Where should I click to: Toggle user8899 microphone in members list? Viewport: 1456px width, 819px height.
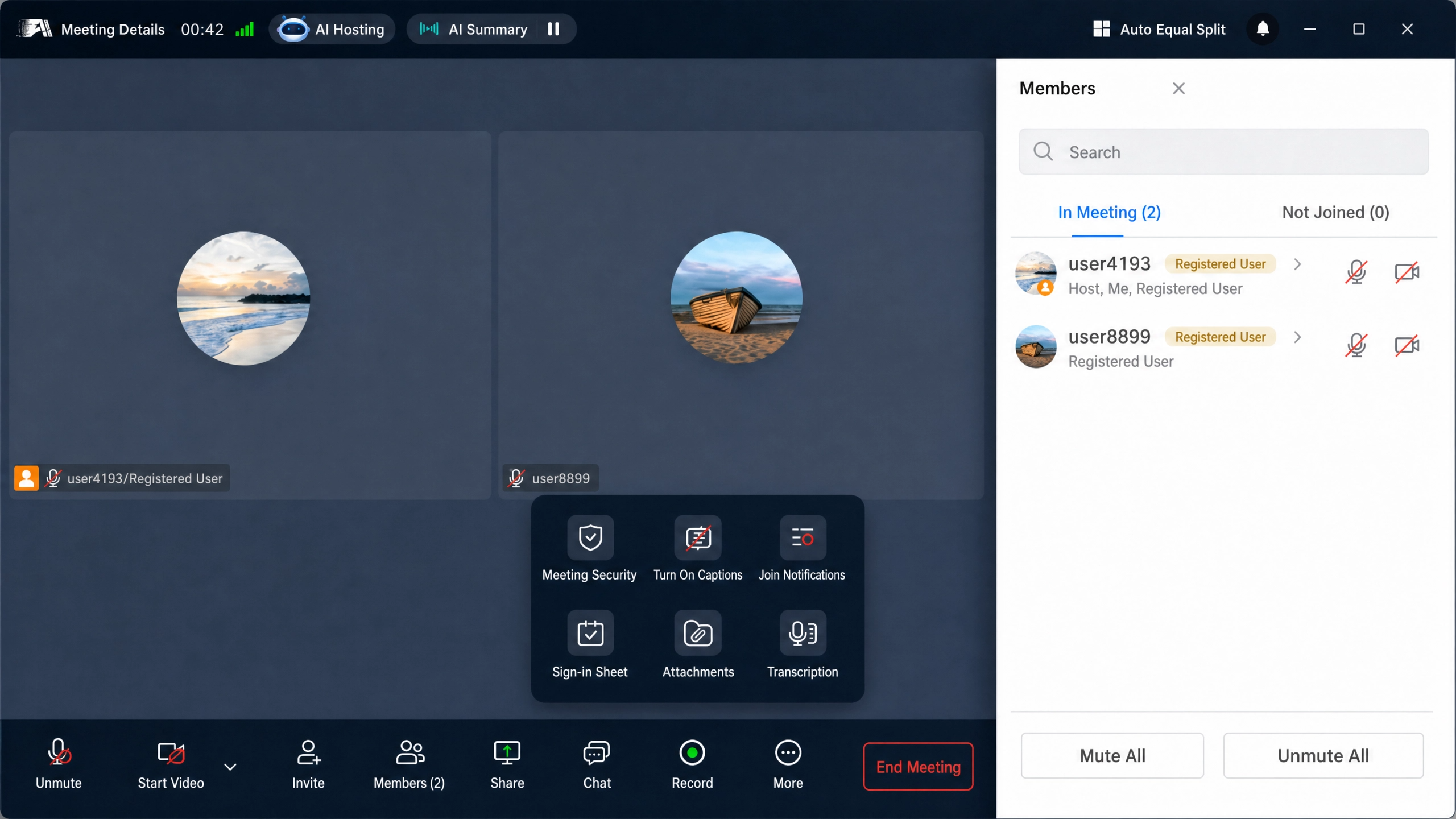click(1356, 345)
